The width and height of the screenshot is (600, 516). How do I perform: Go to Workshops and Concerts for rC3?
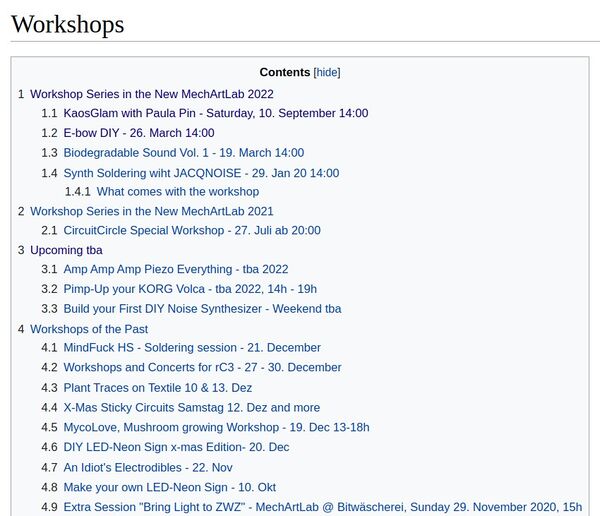(202, 368)
